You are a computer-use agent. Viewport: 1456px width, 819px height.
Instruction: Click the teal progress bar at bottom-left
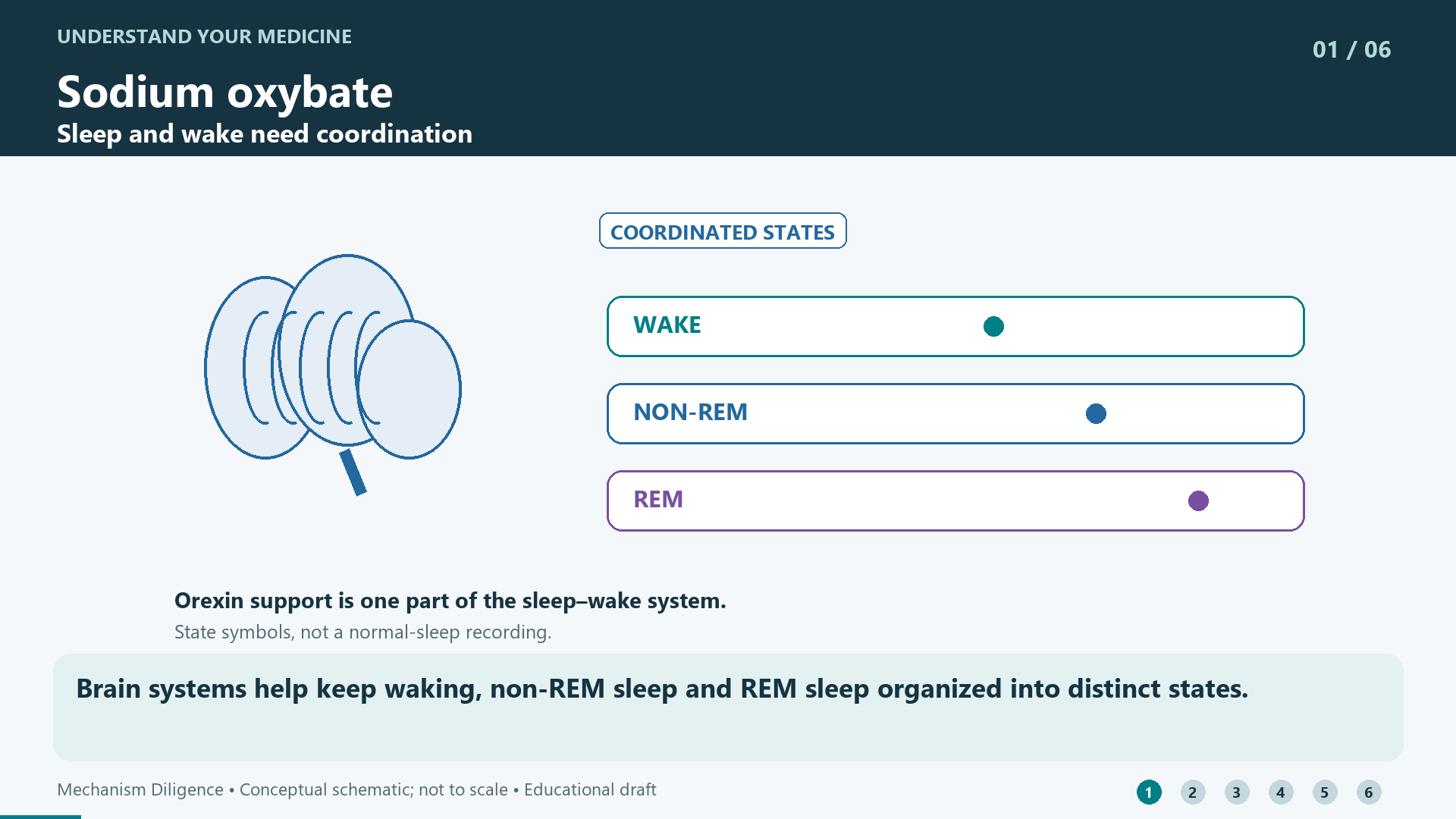[40, 817]
